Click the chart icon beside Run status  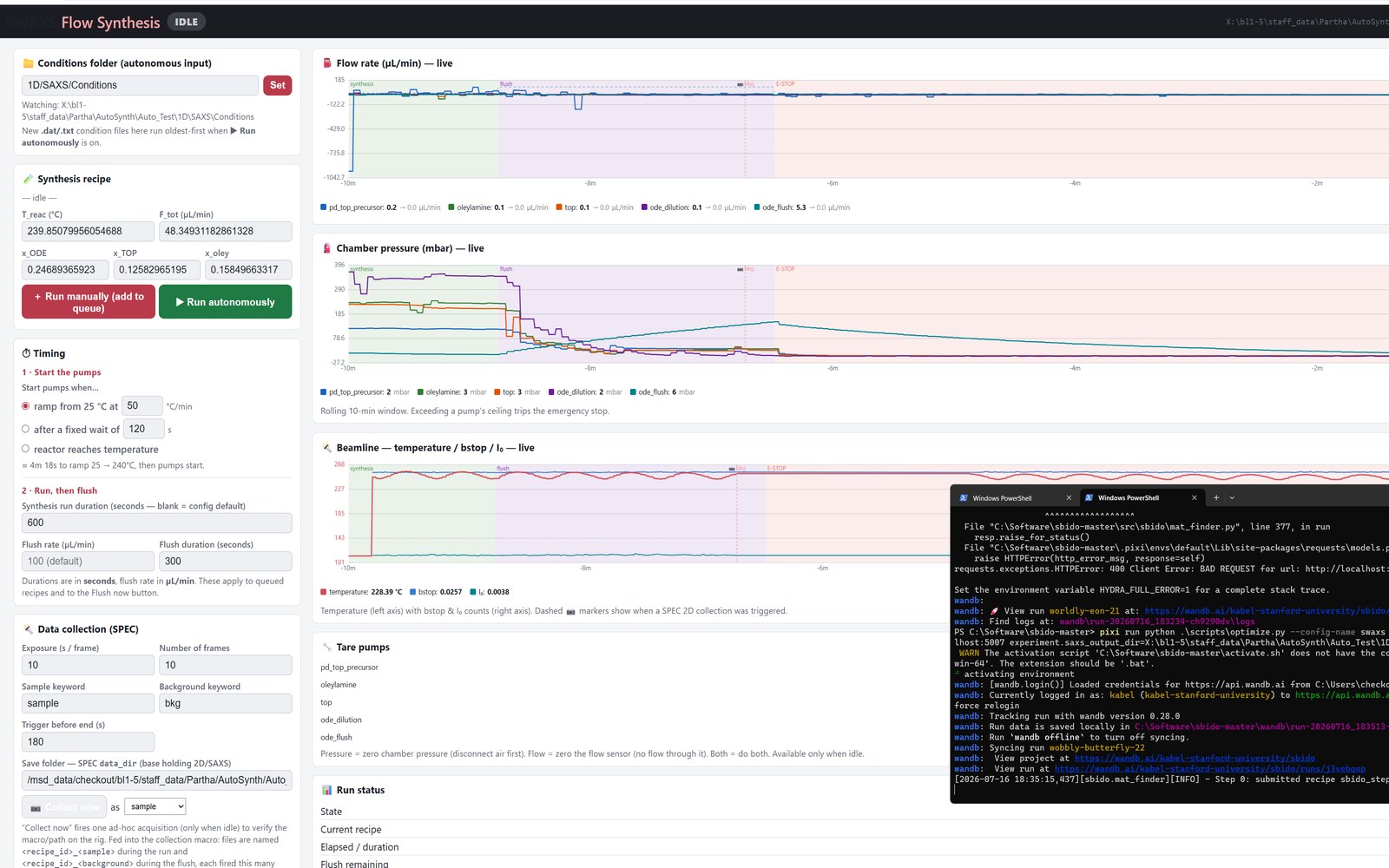click(327, 790)
